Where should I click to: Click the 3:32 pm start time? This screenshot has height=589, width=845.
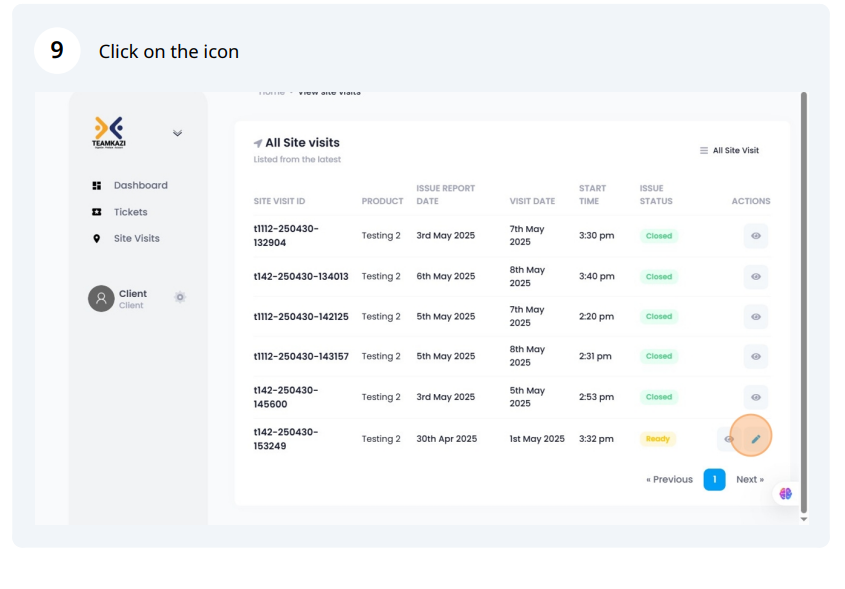point(597,439)
